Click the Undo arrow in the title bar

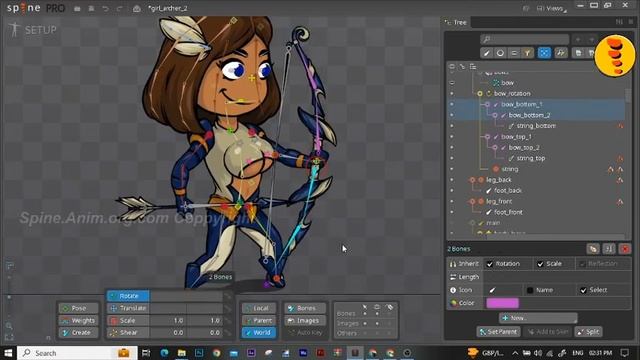point(105,9)
